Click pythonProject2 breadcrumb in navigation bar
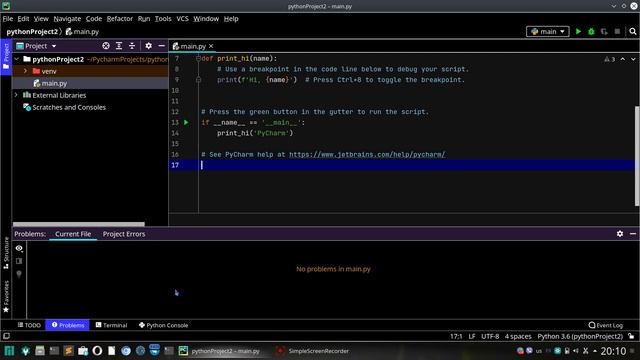The width and height of the screenshot is (640, 360). click(32, 31)
